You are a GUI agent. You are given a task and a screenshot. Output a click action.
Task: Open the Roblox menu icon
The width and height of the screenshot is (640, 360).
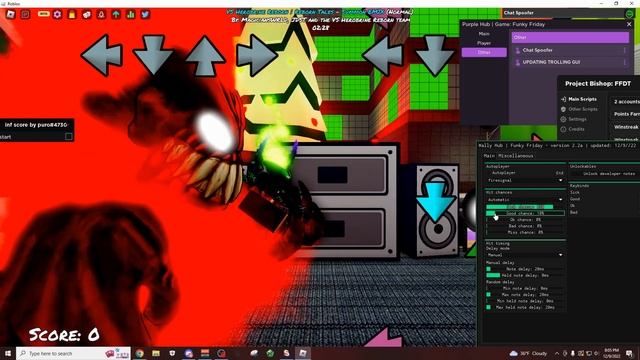point(11,14)
